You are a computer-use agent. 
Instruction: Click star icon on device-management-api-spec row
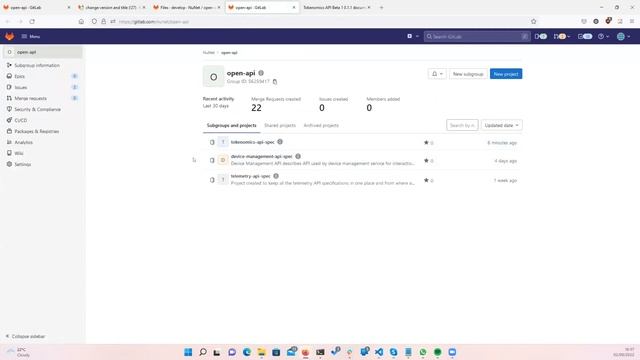[x=426, y=160]
